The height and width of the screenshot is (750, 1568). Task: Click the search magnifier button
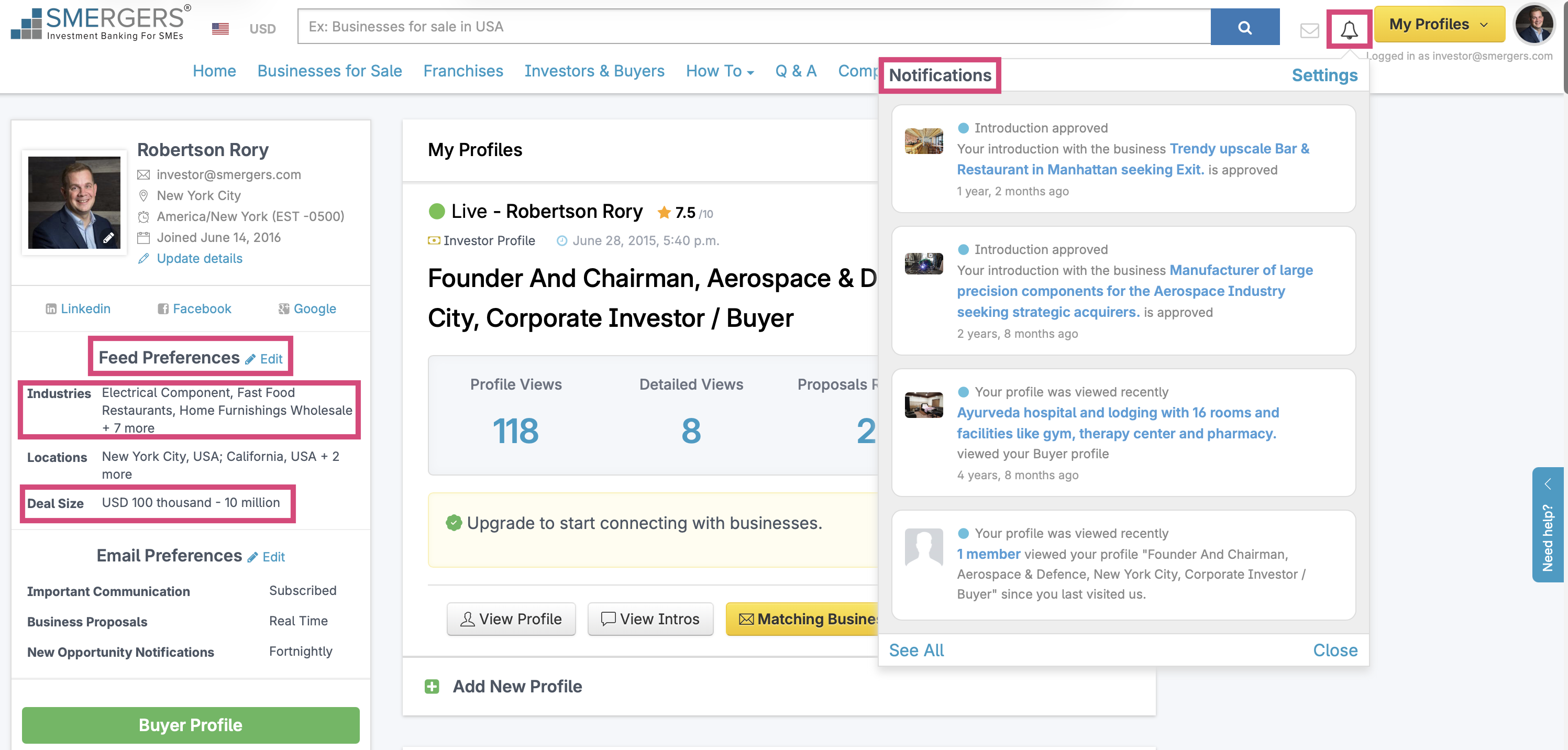(1244, 27)
